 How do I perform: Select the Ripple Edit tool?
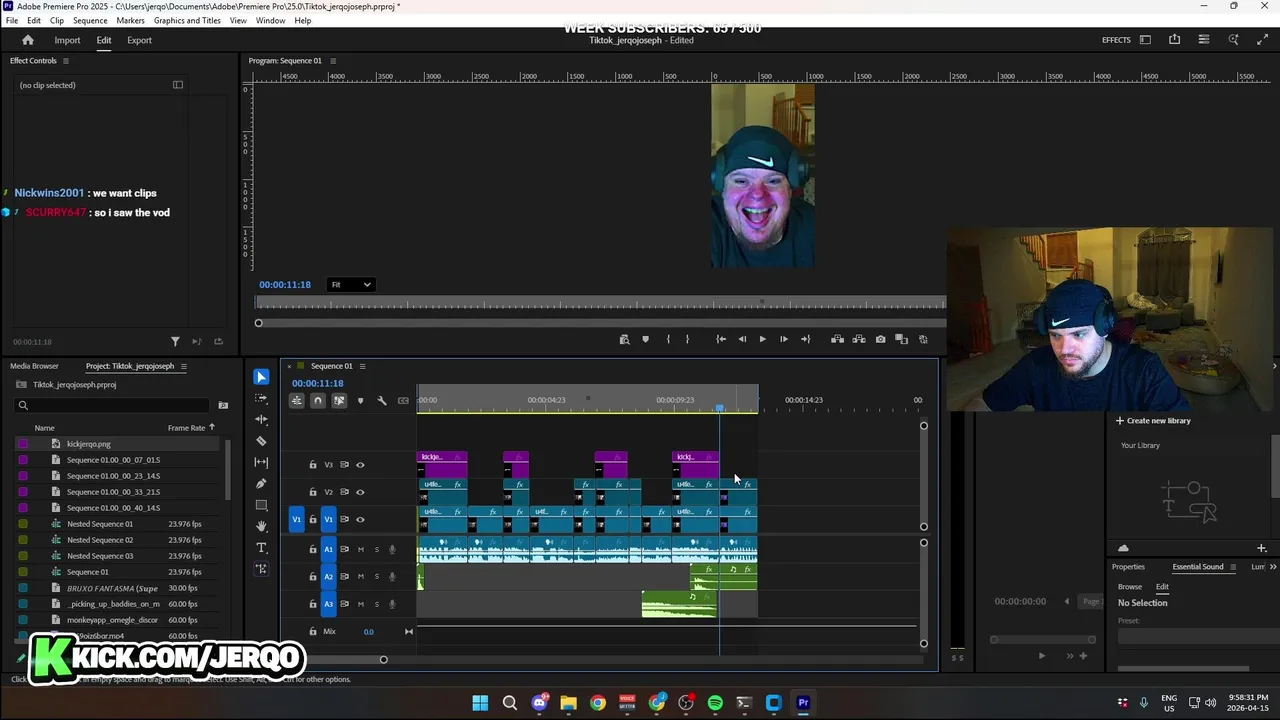coord(261,420)
